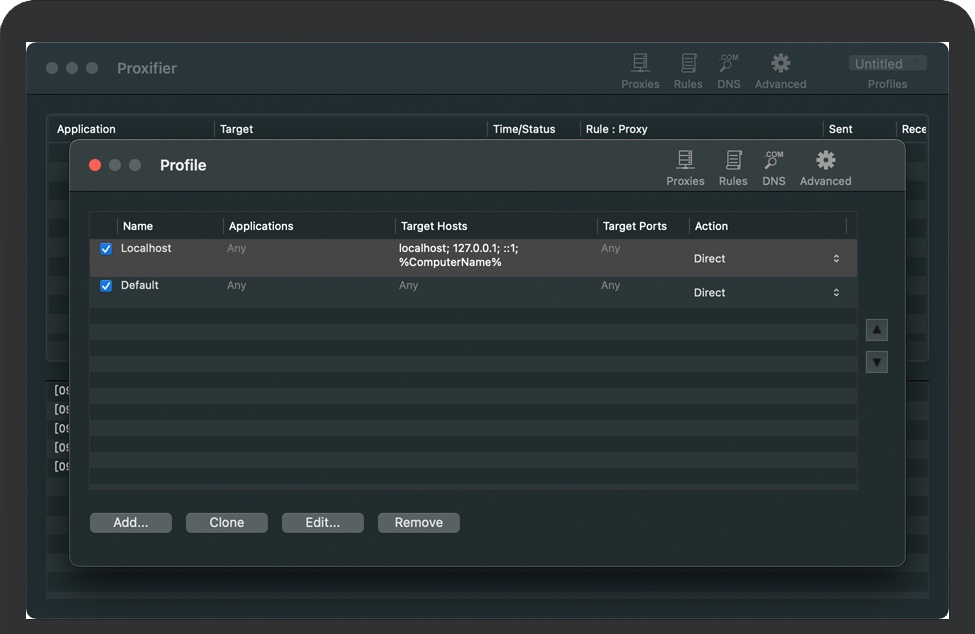The height and width of the screenshot is (634, 975).
Task: Move selected rule up with arrow button
Action: click(877, 330)
